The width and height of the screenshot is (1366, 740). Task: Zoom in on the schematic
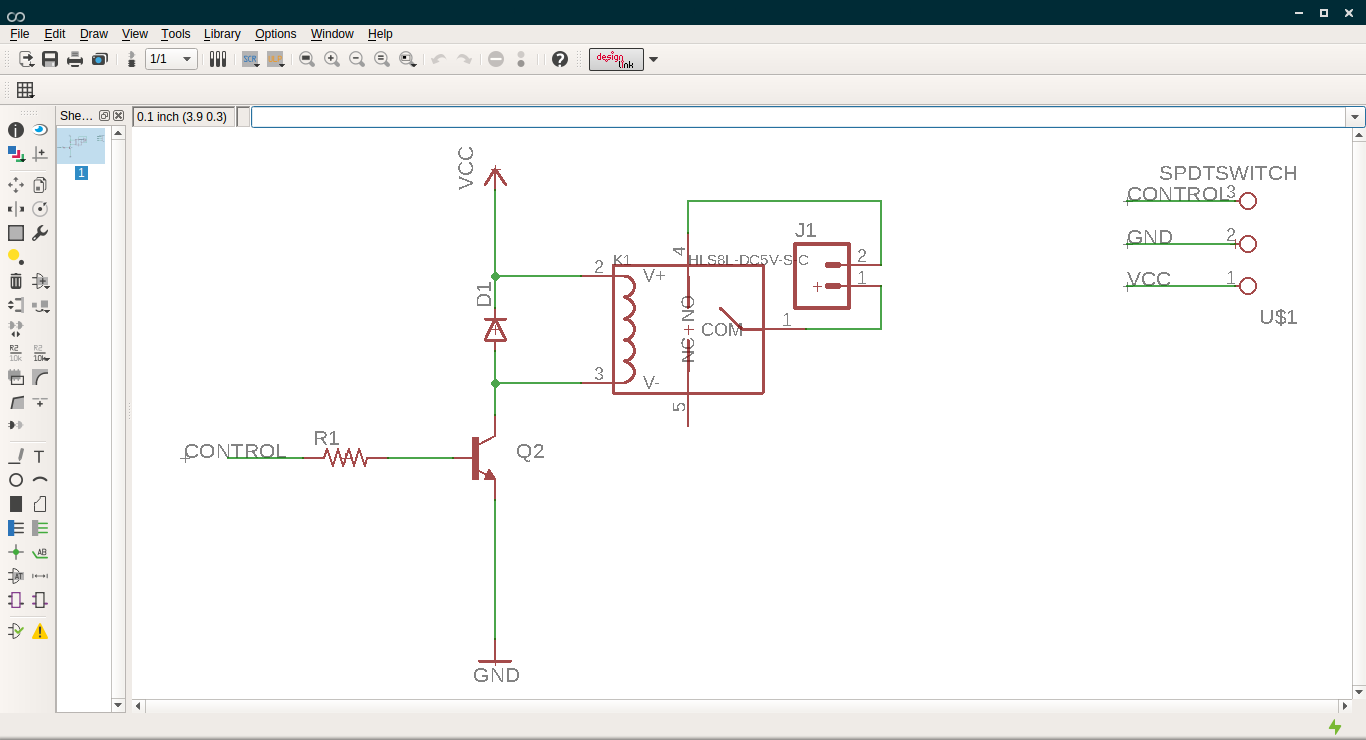pos(332,59)
